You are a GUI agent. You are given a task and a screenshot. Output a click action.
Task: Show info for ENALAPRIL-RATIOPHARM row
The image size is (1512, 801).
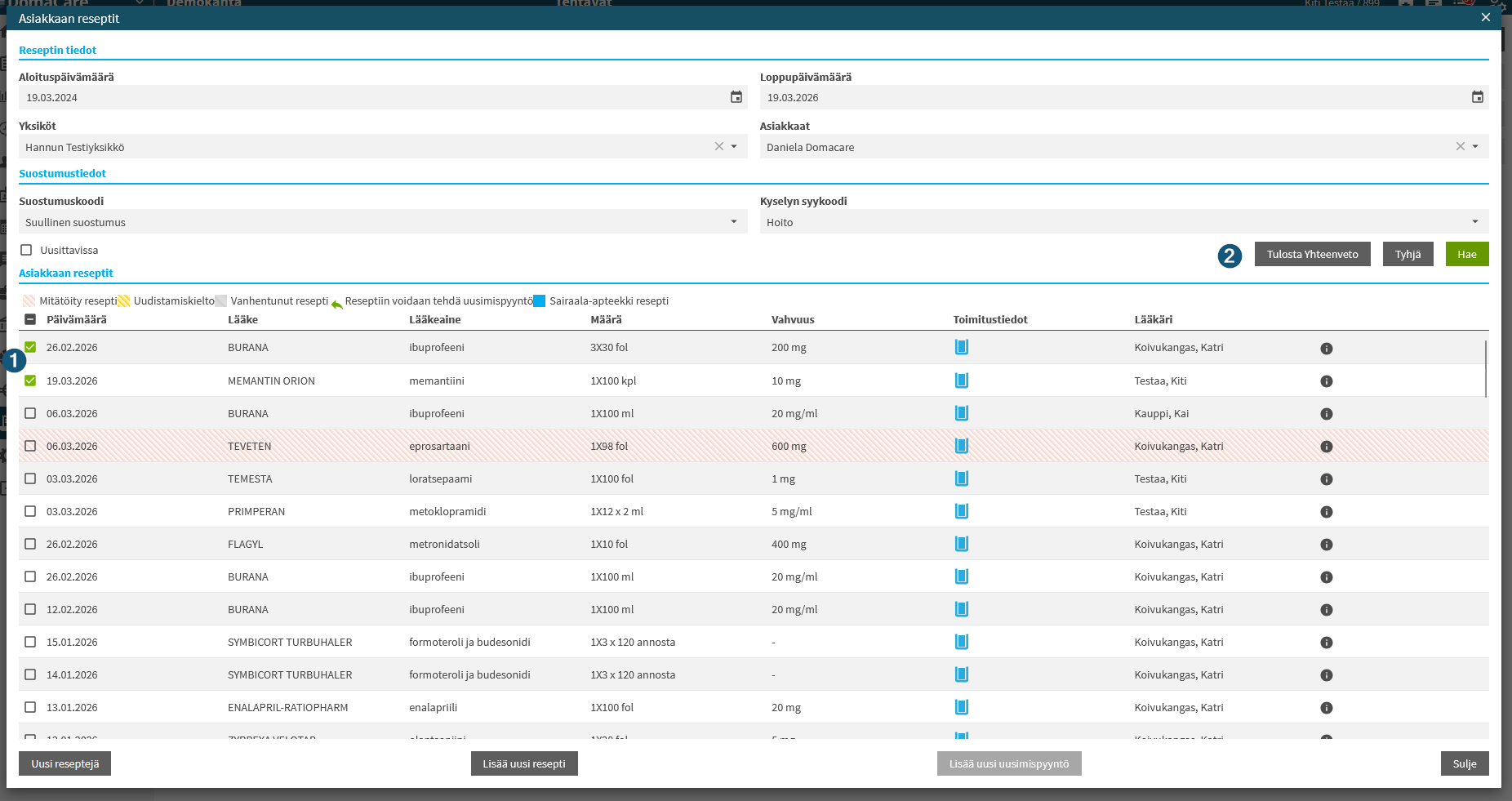point(1327,708)
